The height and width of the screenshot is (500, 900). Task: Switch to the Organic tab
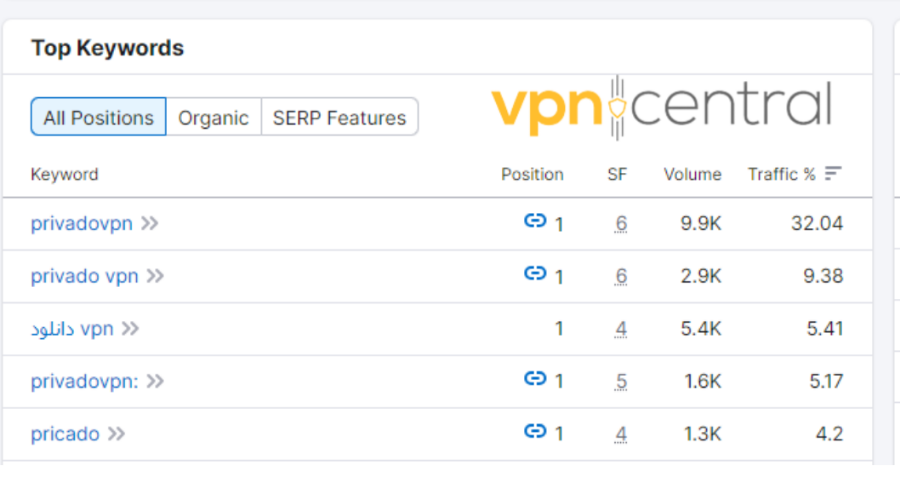213,117
